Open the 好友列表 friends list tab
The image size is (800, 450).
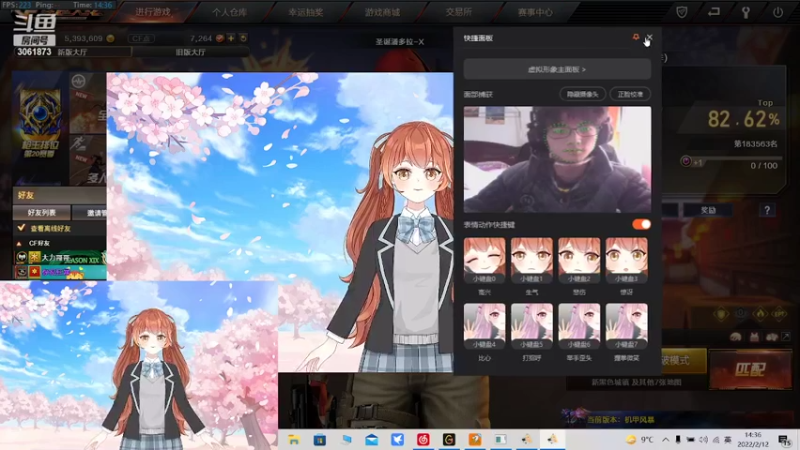click(x=42, y=212)
